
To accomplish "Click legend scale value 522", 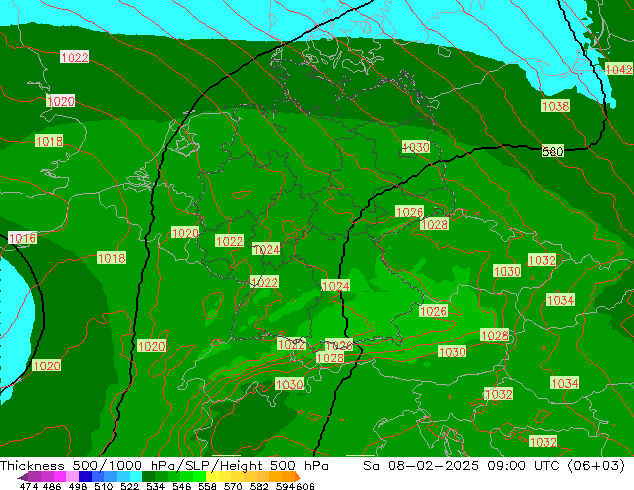I will pos(129,486).
